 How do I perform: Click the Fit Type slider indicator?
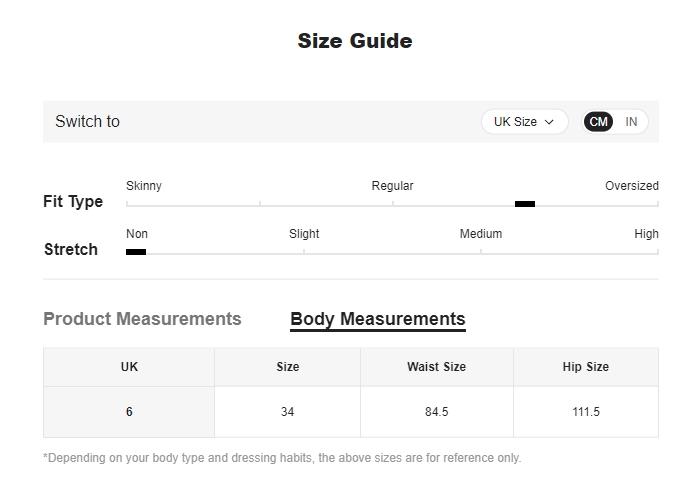pos(525,204)
